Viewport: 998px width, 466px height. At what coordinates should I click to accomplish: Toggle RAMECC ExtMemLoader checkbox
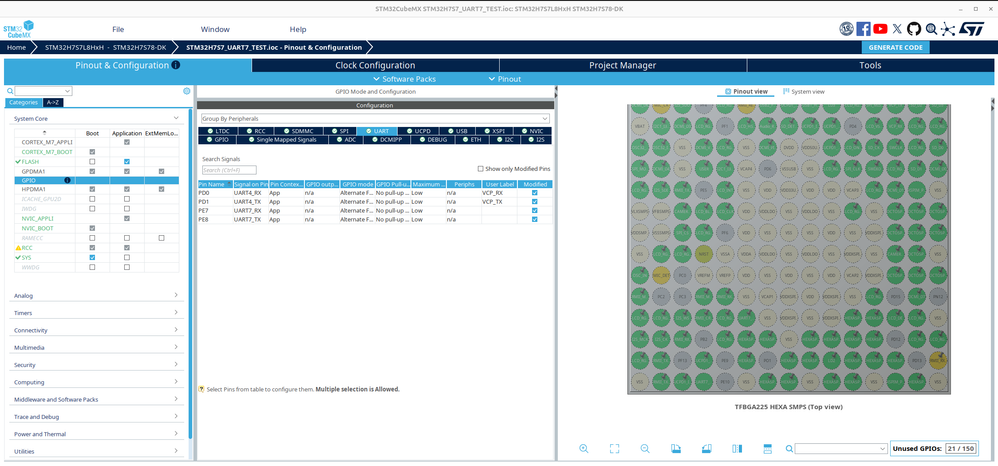coord(162,237)
